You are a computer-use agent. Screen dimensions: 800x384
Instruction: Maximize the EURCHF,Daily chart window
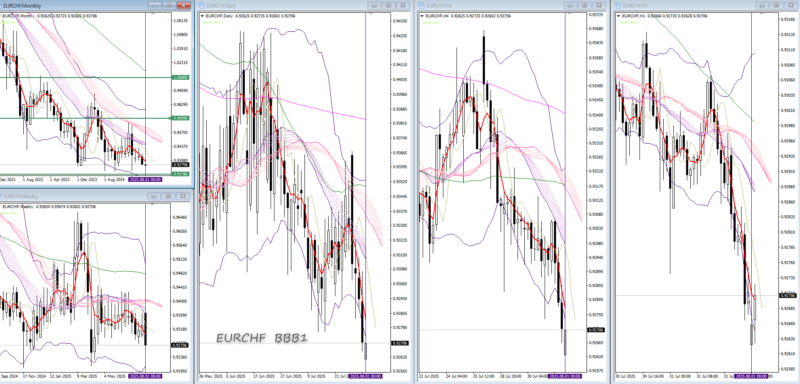click(389, 5)
